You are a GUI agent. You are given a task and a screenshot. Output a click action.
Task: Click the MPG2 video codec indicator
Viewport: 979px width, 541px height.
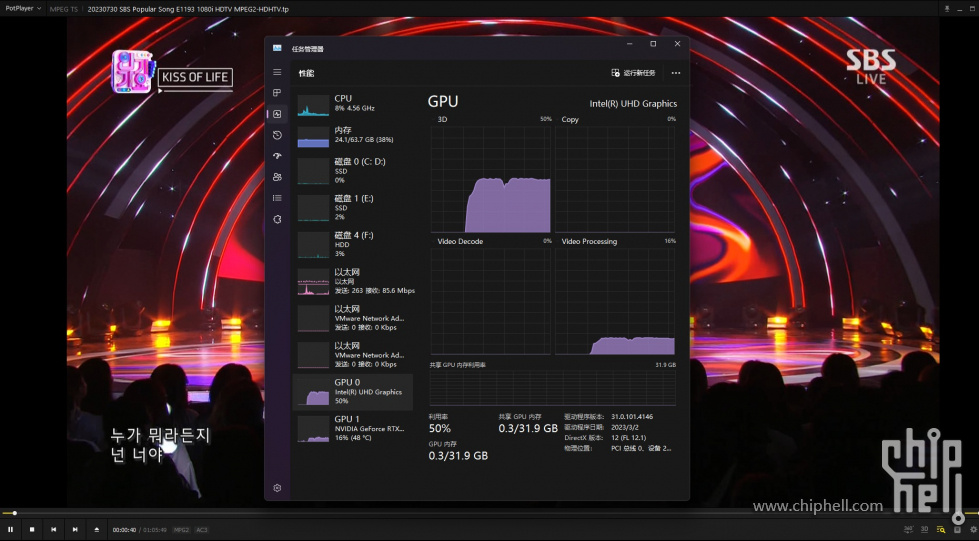coord(181,530)
